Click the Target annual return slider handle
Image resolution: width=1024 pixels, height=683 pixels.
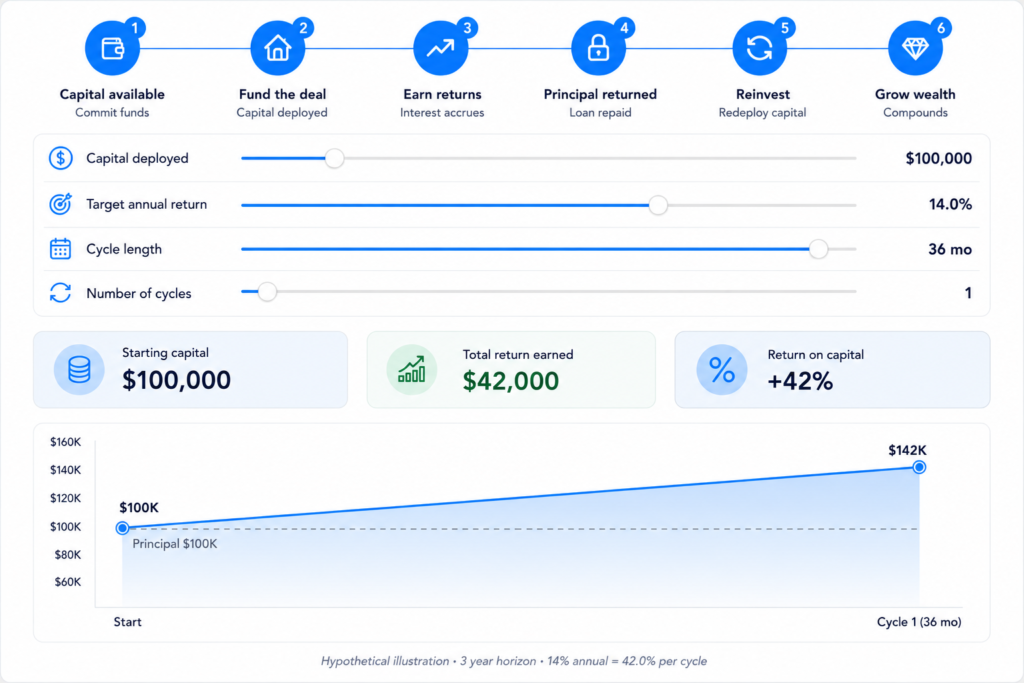click(x=658, y=205)
